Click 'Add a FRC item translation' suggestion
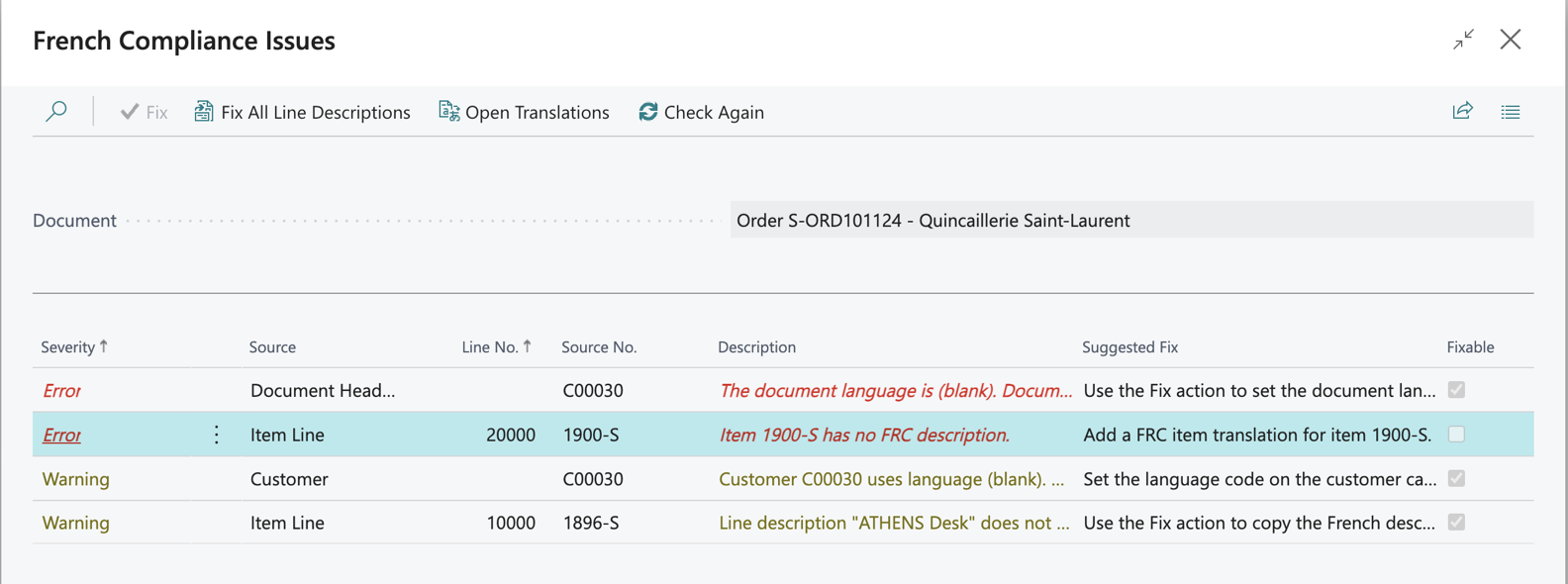1568x584 pixels. click(x=1257, y=435)
